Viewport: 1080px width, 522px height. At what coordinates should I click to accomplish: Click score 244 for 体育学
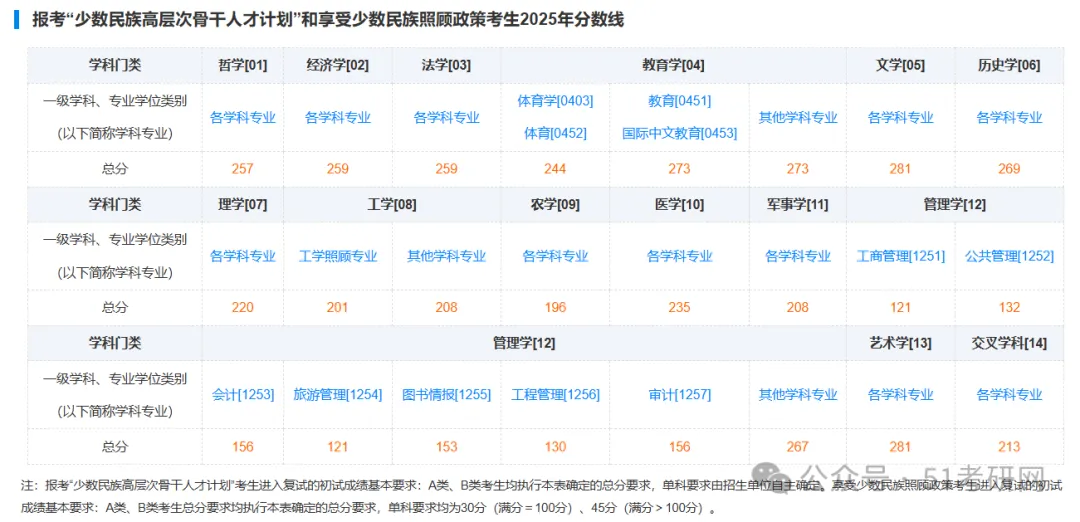[x=555, y=169]
